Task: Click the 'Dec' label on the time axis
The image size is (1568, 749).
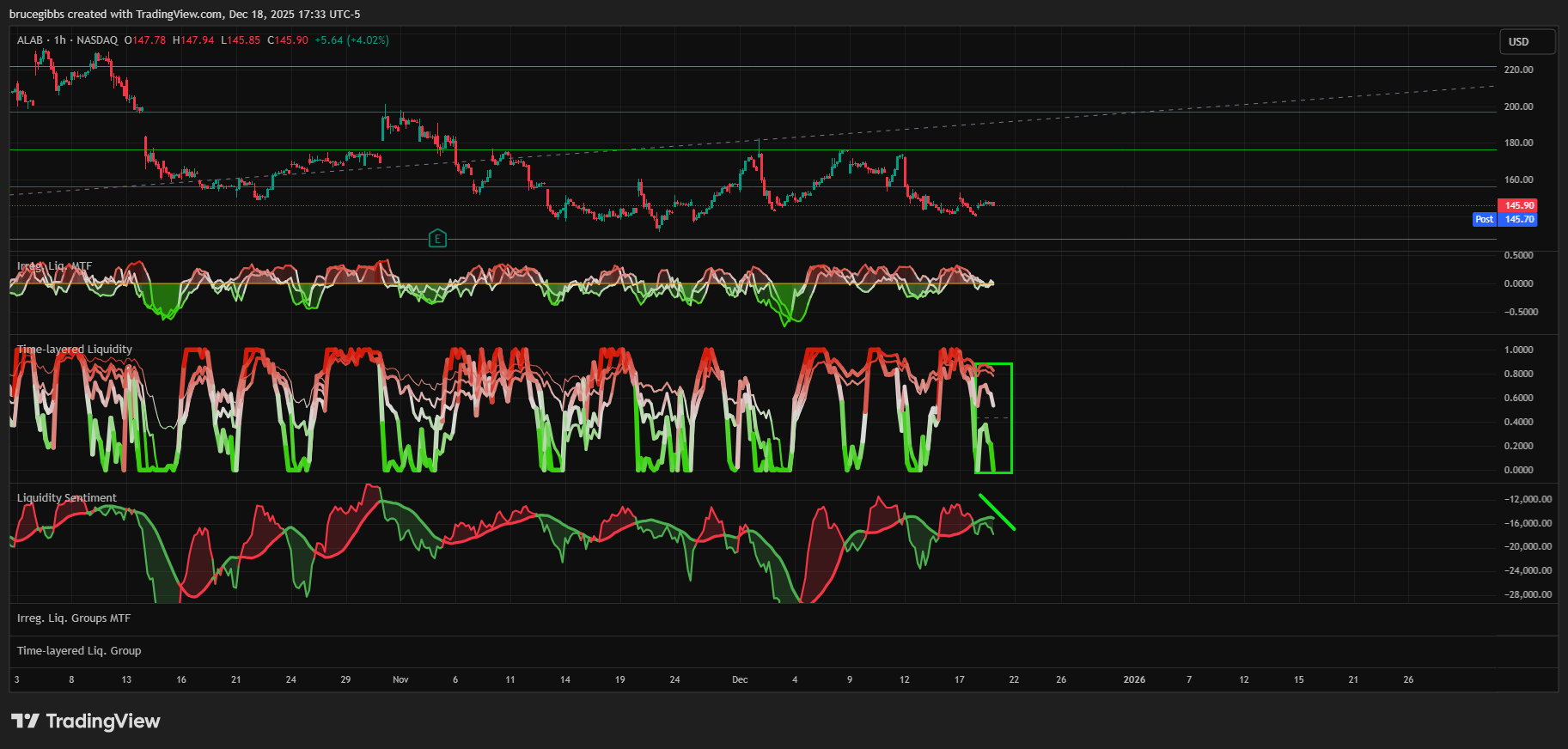Action: pyautogui.click(x=740, y=679)
